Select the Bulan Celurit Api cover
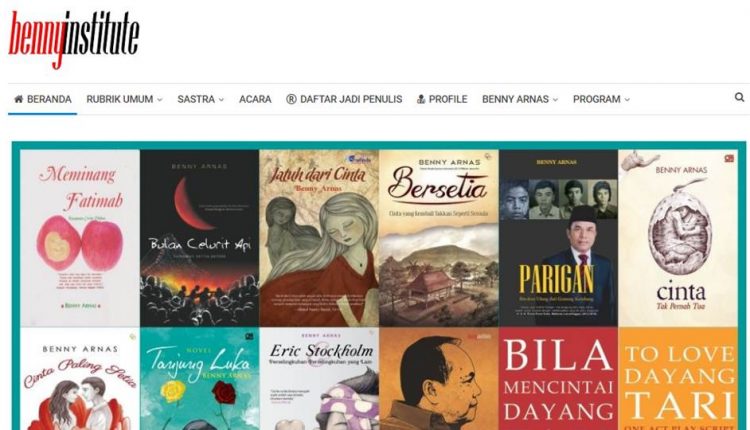 (x=199, y=238)
